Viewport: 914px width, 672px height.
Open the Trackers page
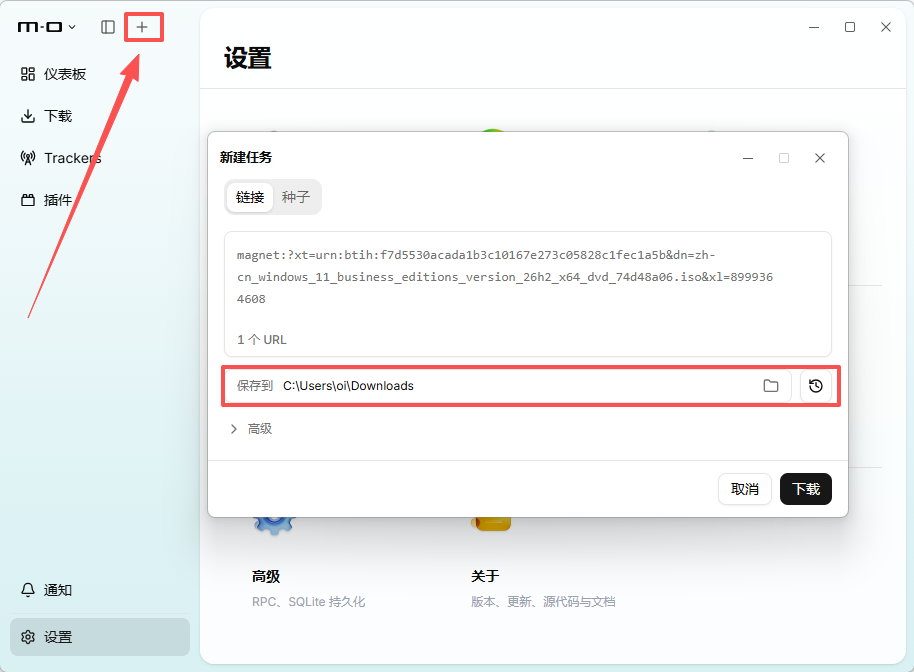point(100,158)
